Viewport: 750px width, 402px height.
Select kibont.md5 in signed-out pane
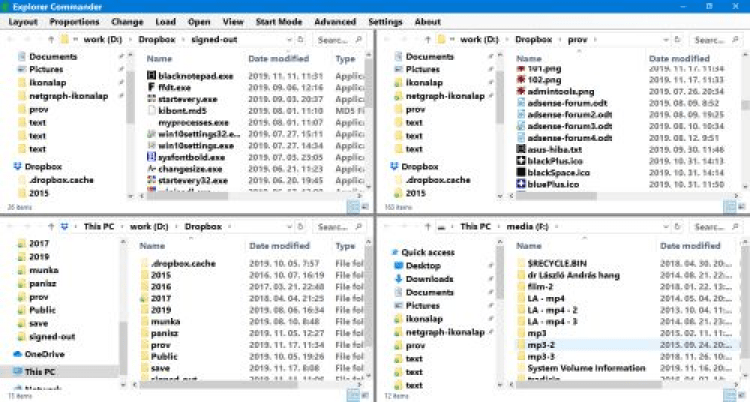[x=182, y=111]
